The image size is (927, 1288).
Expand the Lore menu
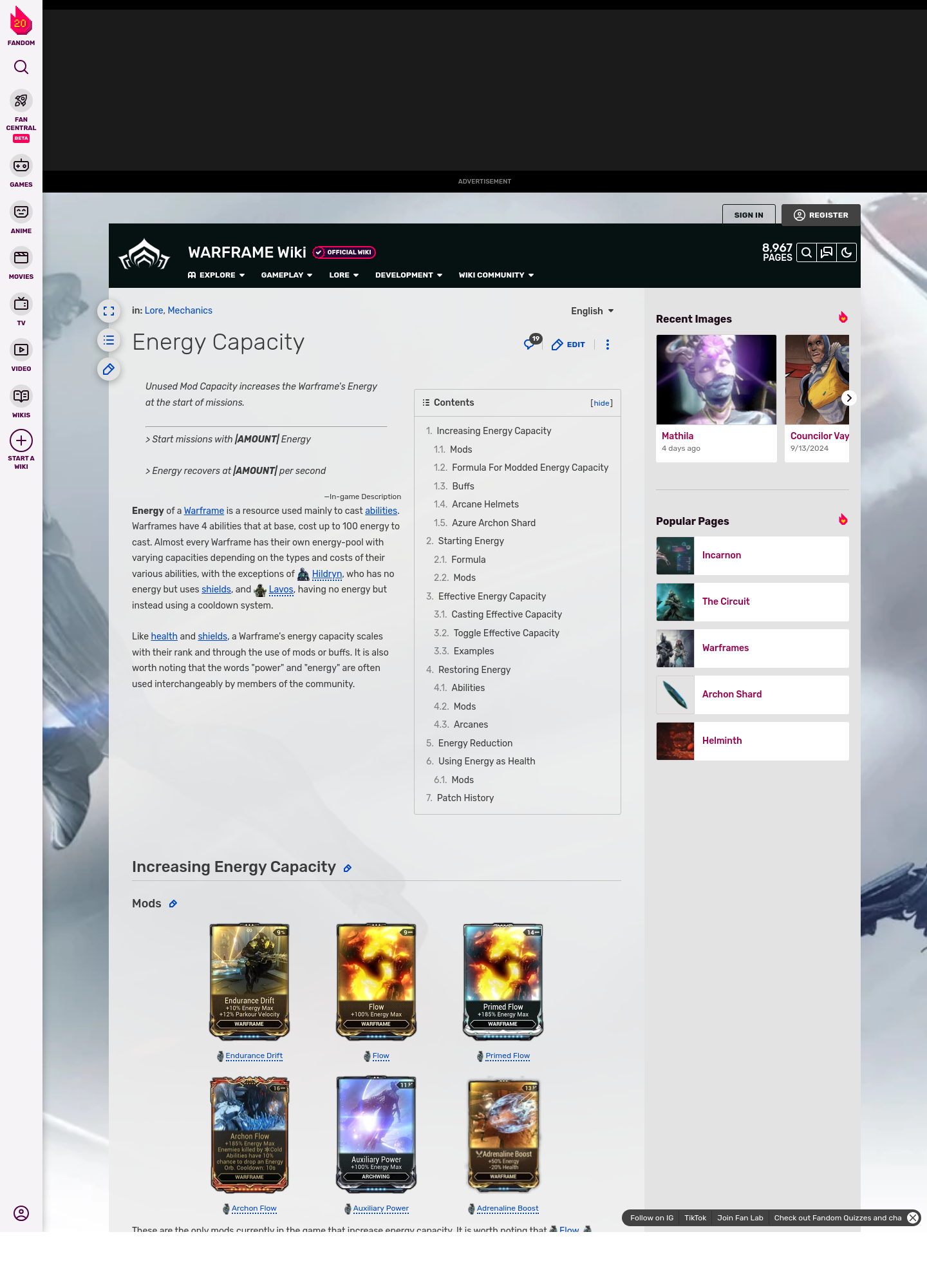point(344,275)
